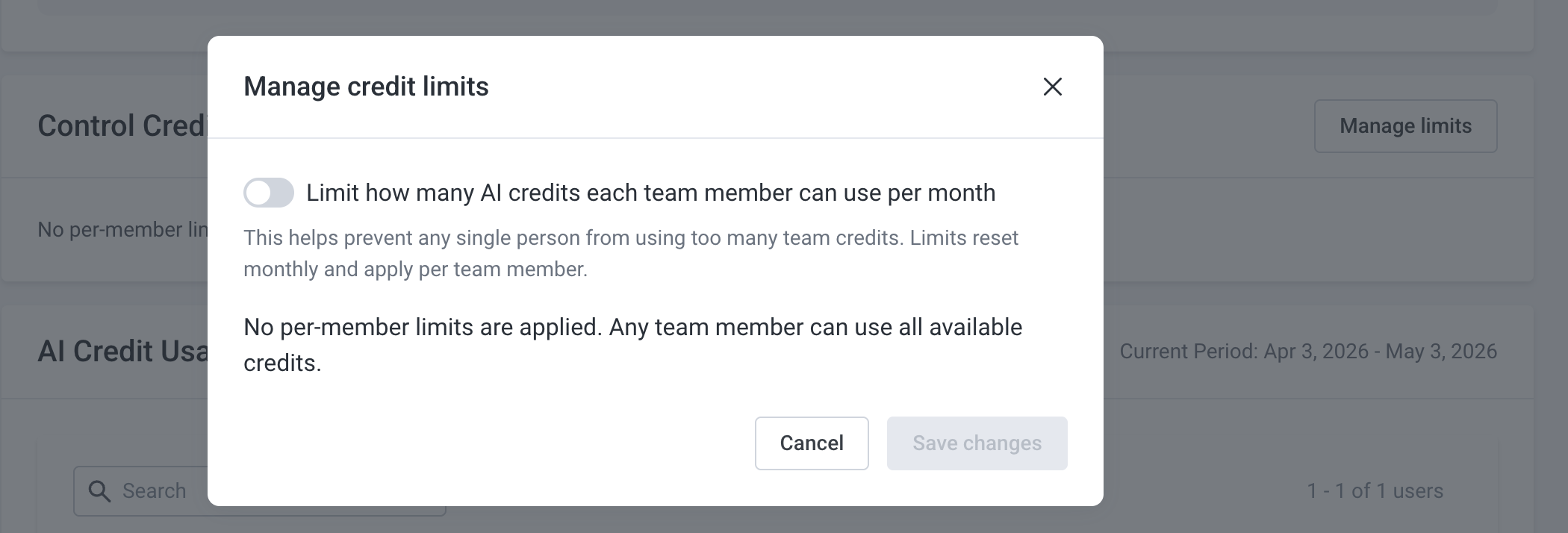Click the "Manage credit limits" dialog title
This screenshot has height=533, width=1568.
pyautogui.click(x=366, y=87)
